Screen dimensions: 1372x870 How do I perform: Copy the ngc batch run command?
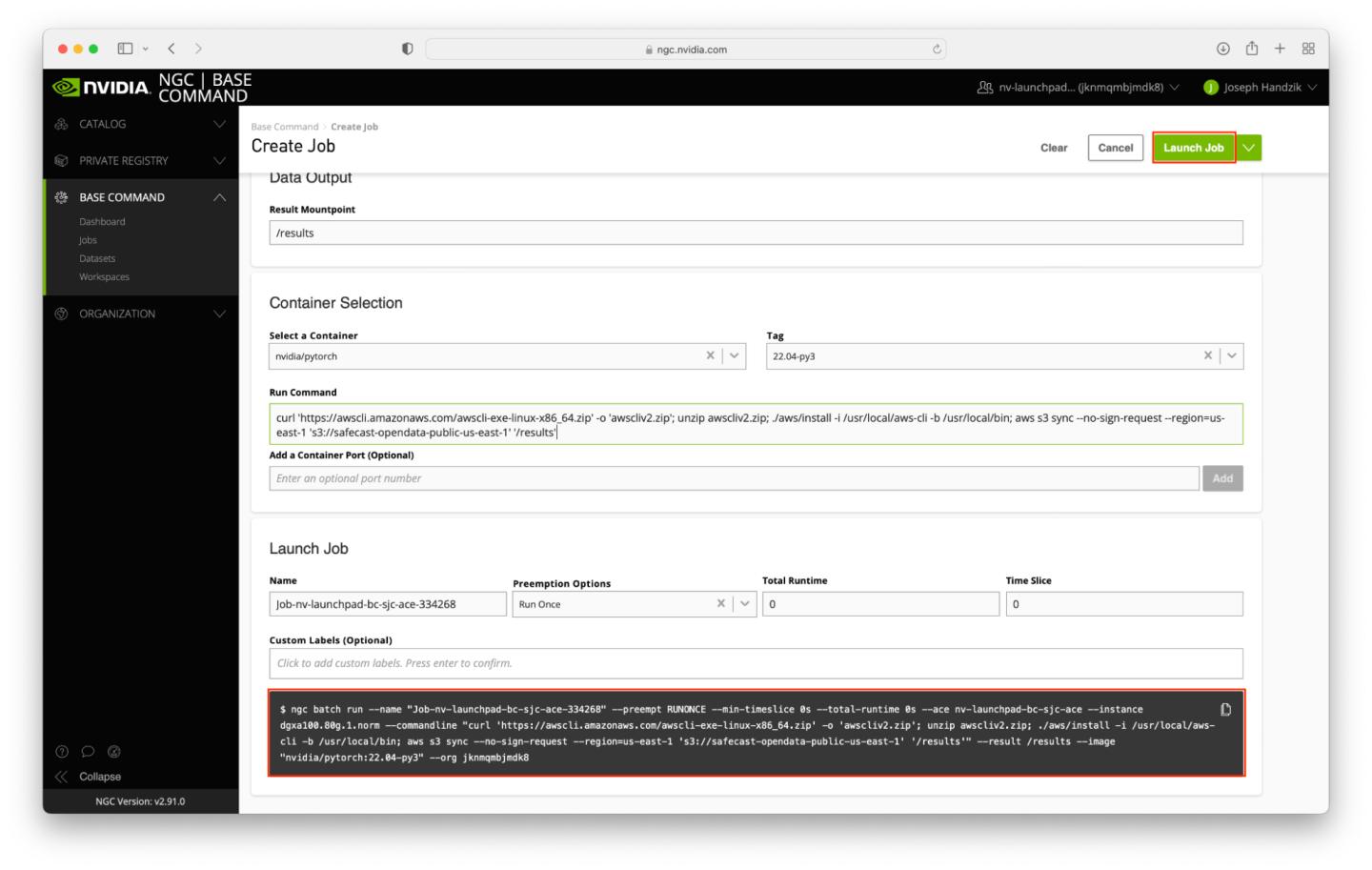coord(1225,710)
